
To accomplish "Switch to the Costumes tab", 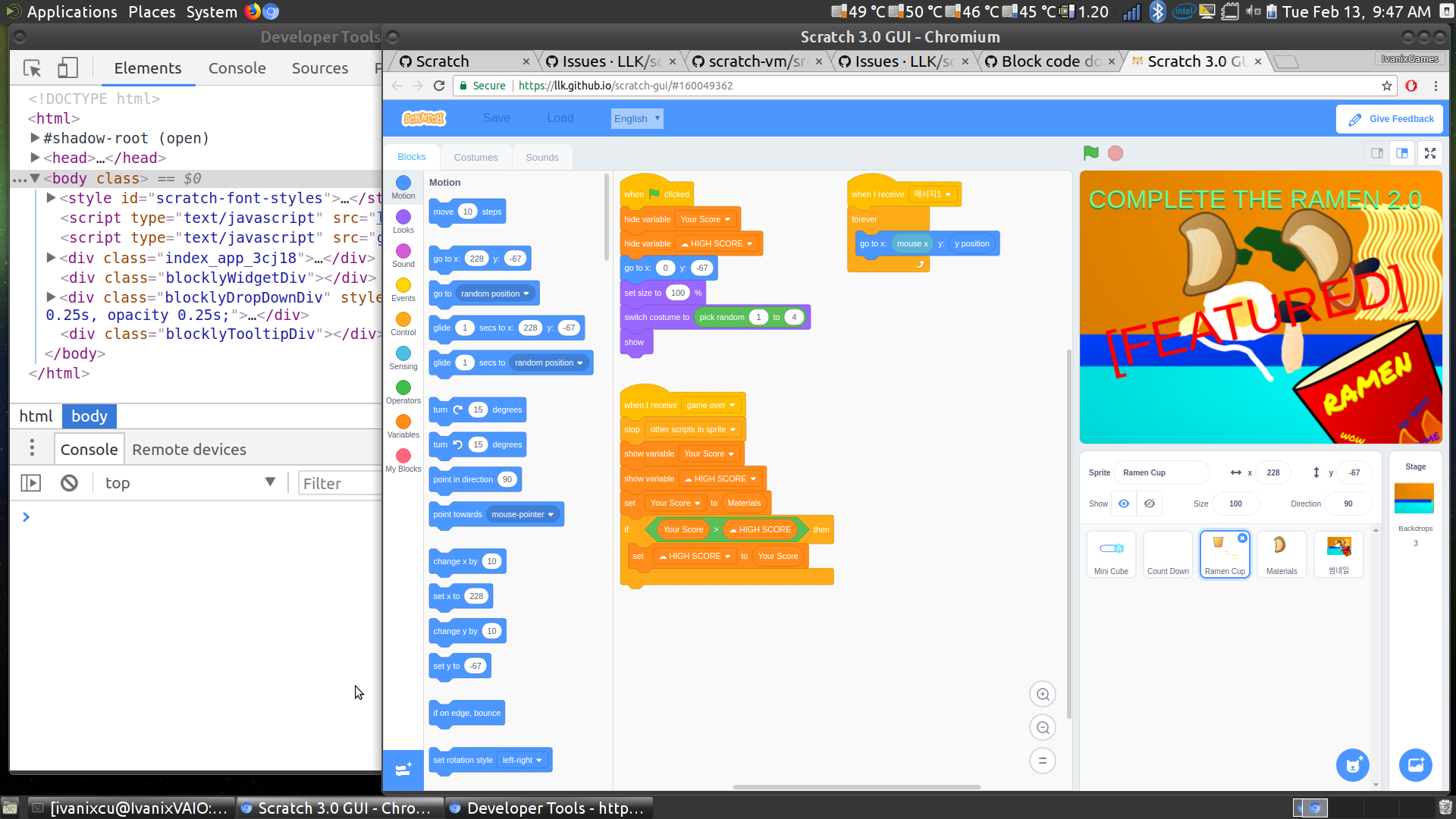I will point(475,157).
